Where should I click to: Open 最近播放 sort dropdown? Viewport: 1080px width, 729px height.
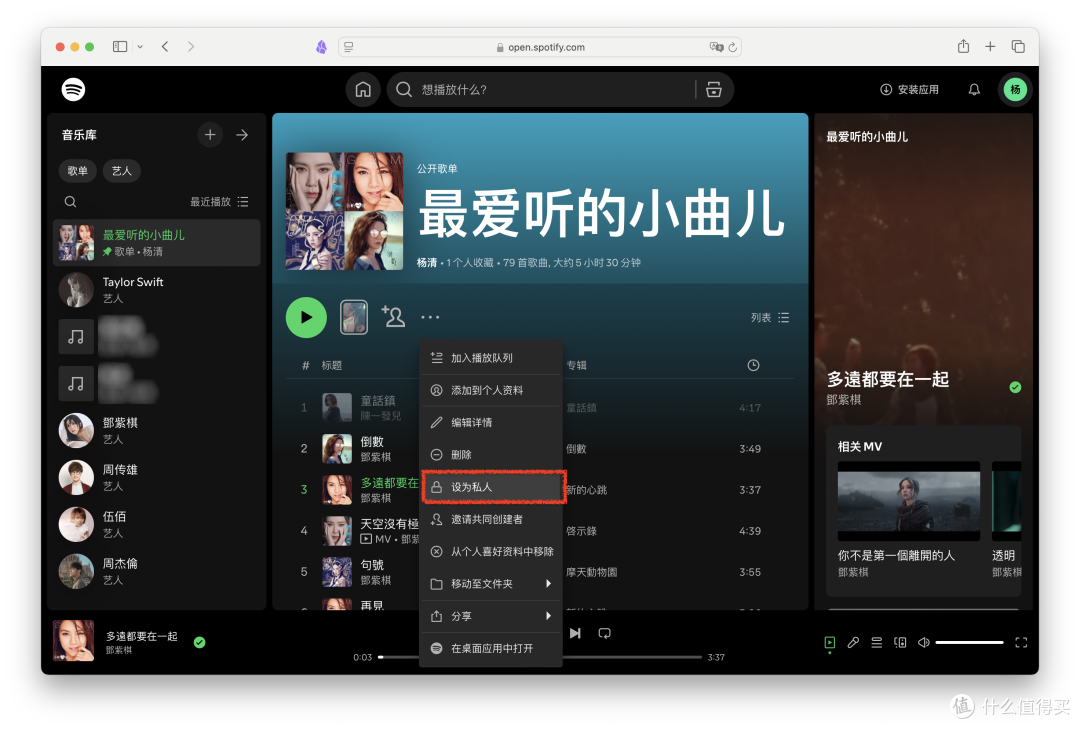[219, 202]
